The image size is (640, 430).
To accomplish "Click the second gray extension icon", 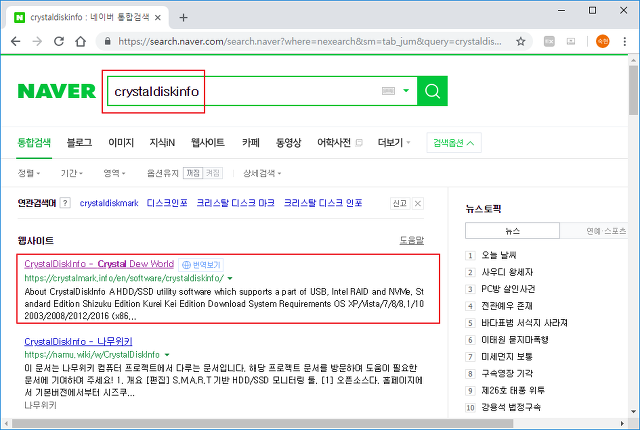I will 571,41.
